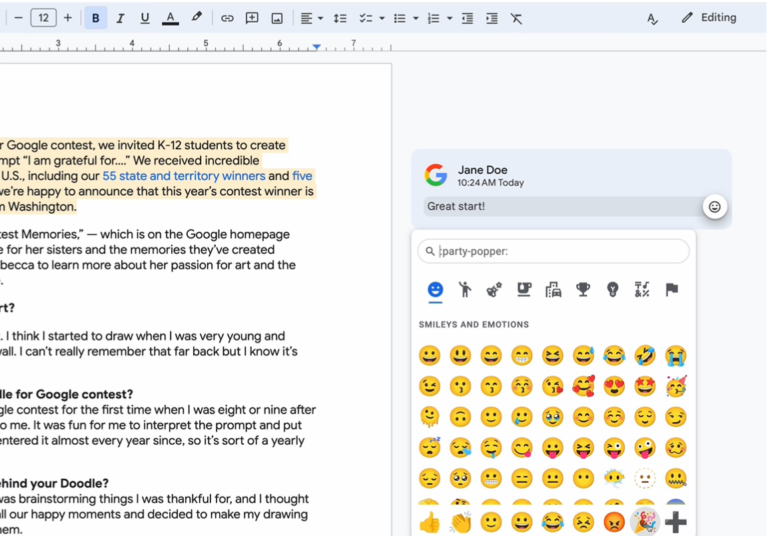Viewport: 768px width, 536px height.
Task: Increase the font size with plus button
Action: pos(68,18)
